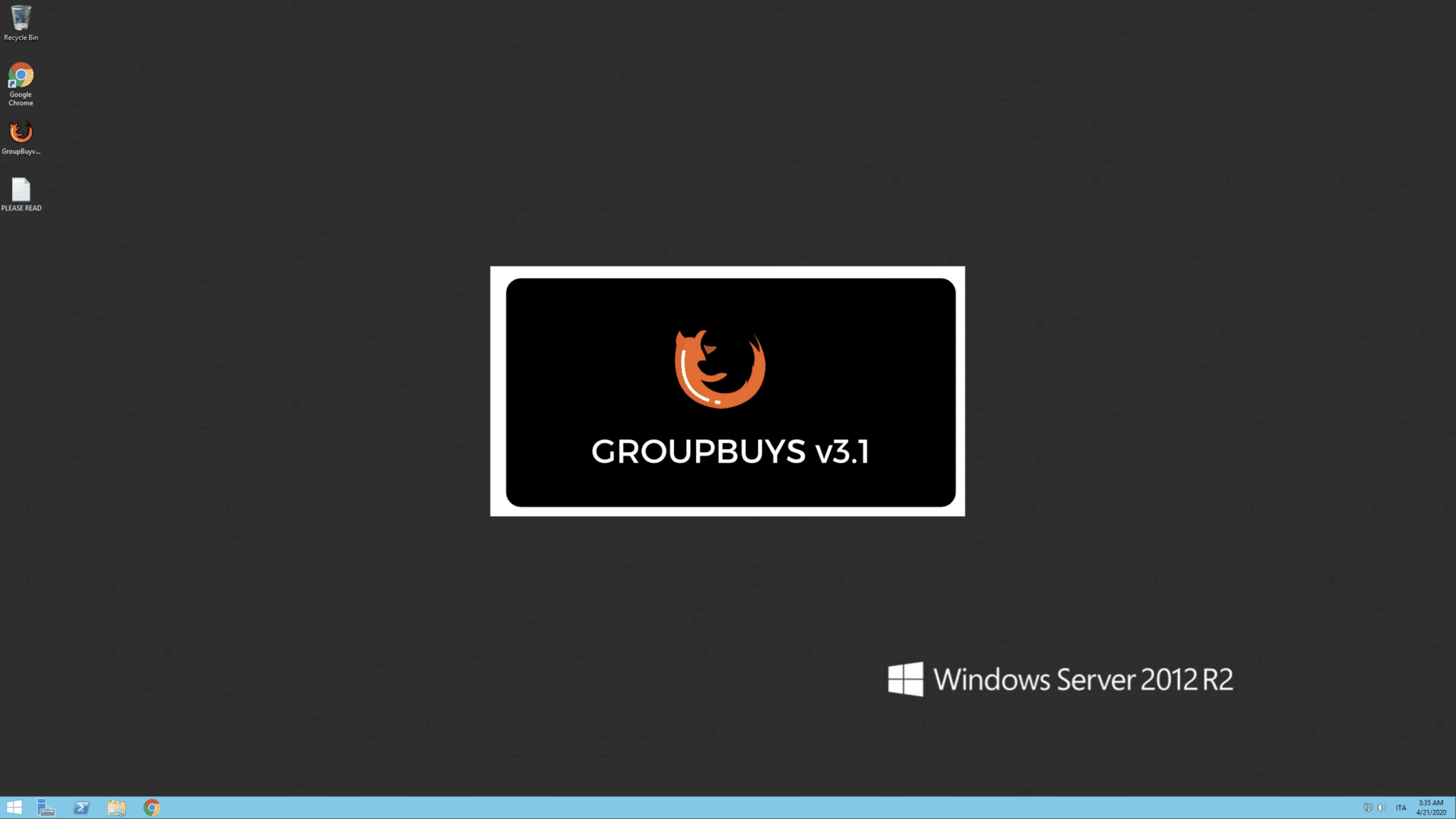The width and height of the screenshot is (1456, 819).
Task: Open File Explorer from the taskbar
Action: pos(117,808)
